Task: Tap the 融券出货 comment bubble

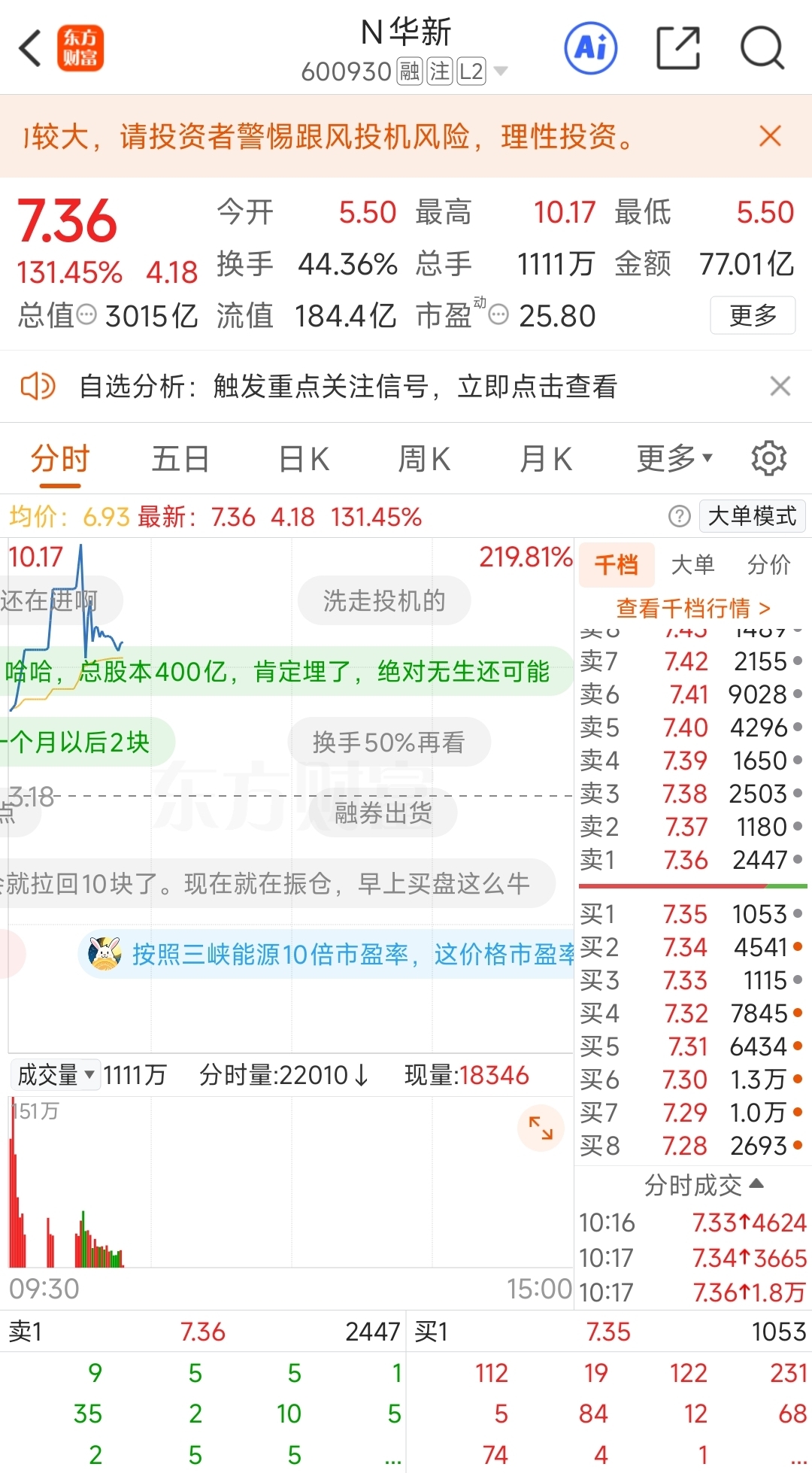Action: point(383,813)
